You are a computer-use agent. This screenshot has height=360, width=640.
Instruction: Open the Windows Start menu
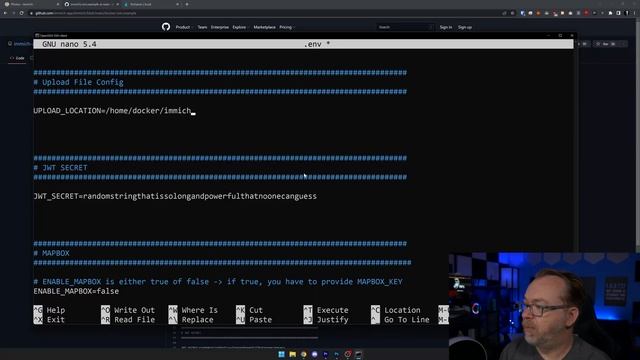281,354
